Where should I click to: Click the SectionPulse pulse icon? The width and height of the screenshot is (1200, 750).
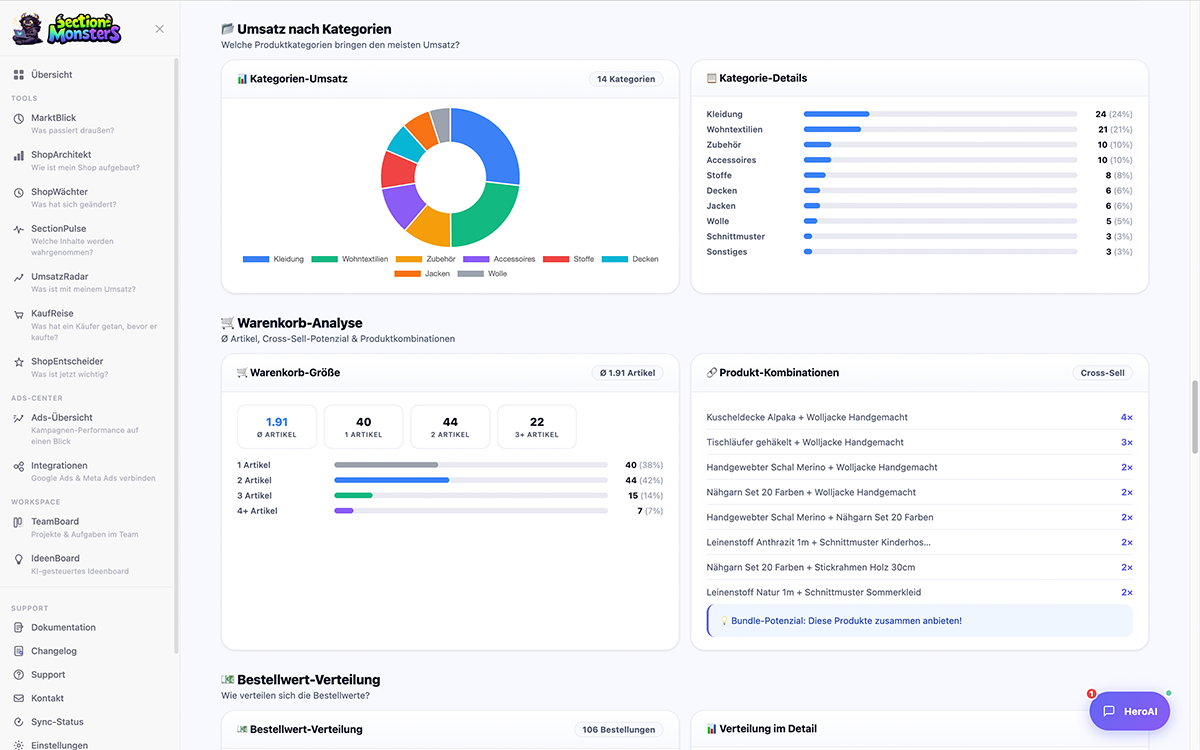19,229
